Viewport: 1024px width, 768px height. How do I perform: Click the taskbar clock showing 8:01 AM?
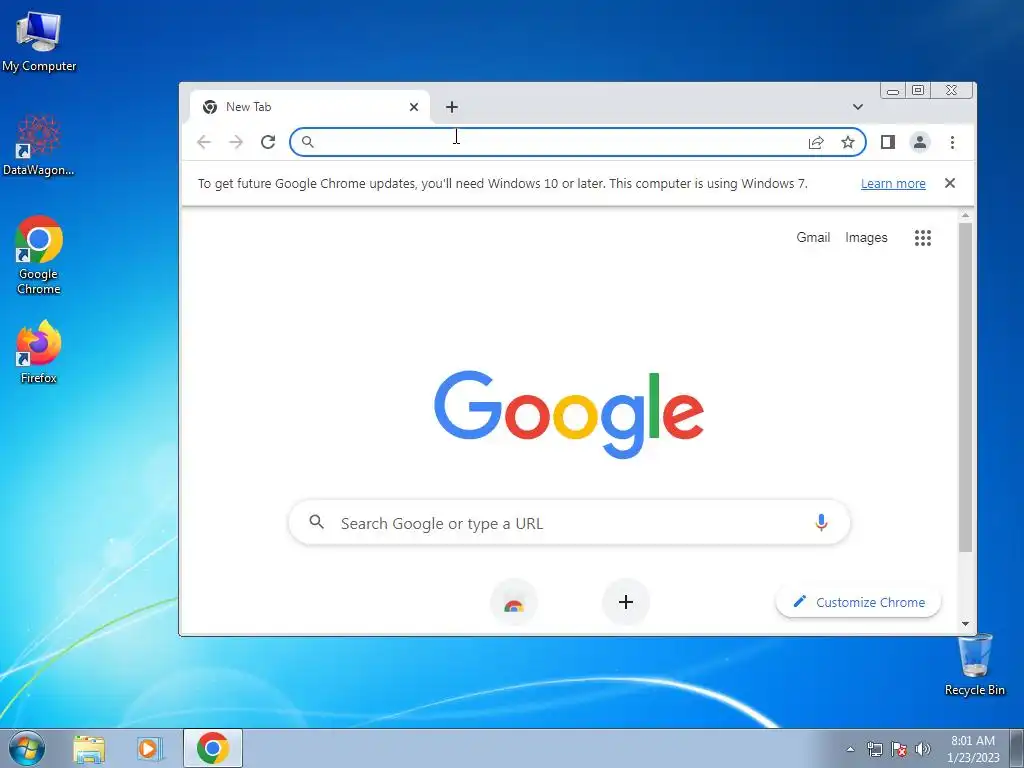click(973, 749)
